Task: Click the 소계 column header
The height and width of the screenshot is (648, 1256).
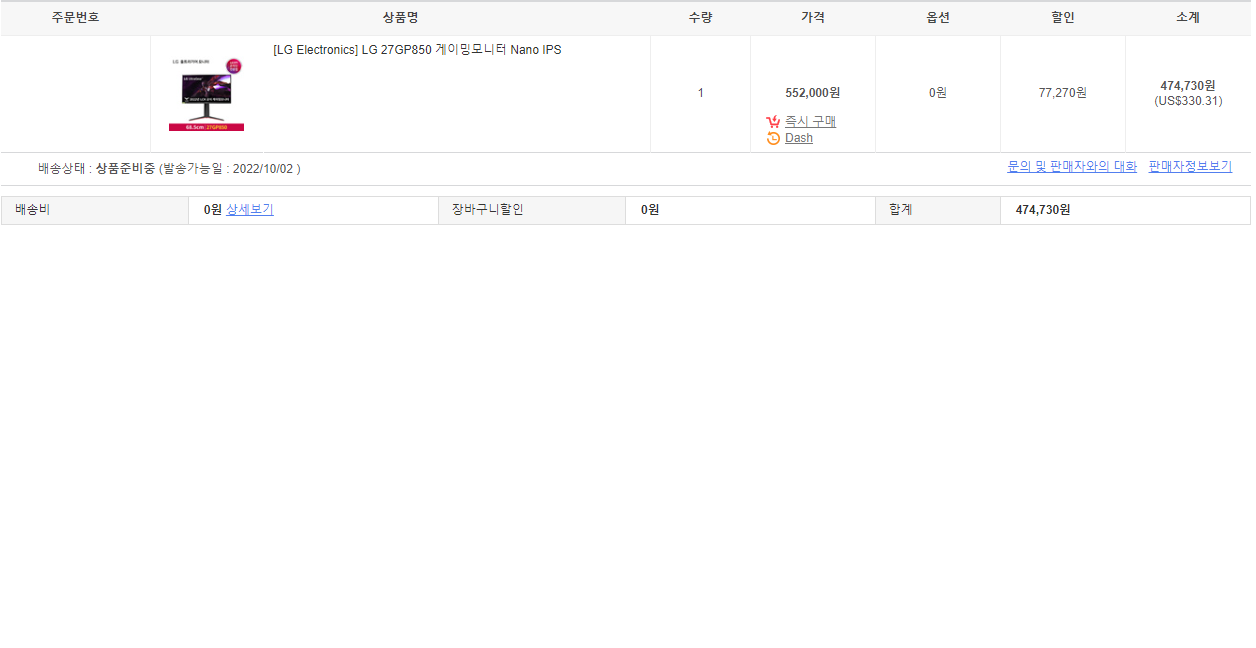Action: pos(1188,18)
